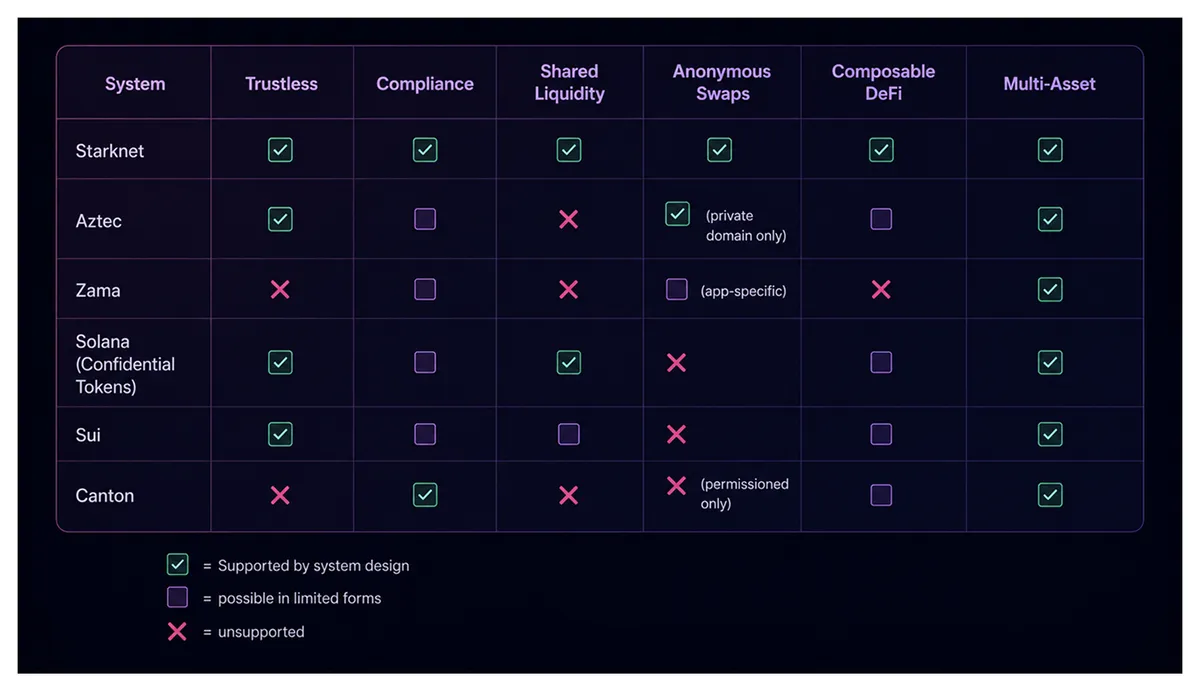Click Zama's Composable DeFi X mark
This screenshot has height=692, width=1200.
[x=881, y=290]
